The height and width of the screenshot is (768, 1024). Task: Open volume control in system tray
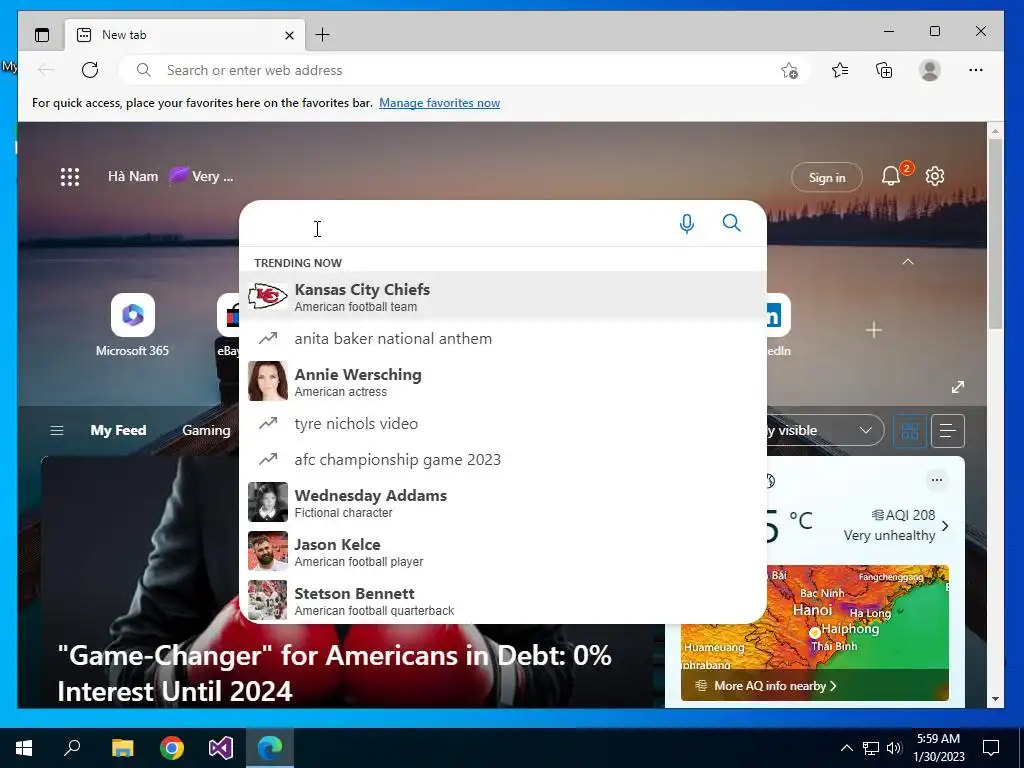pyautogui.click(x=894, y=748)
